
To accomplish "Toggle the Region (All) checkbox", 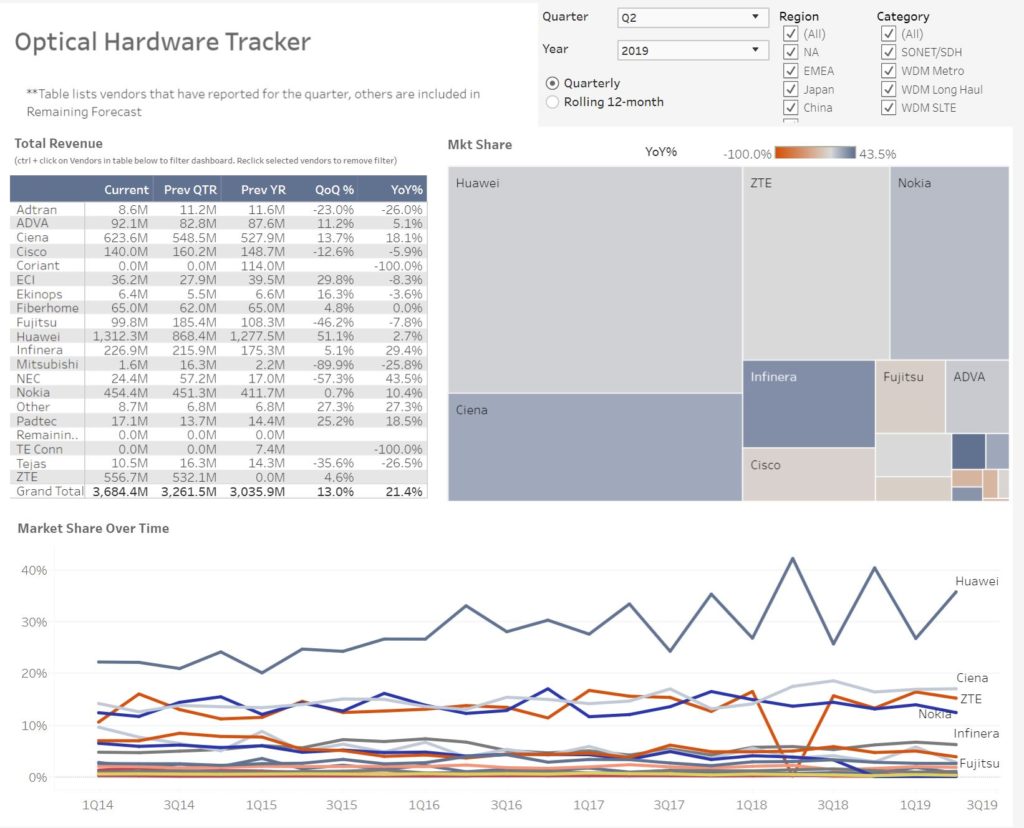I will point(791,33).
